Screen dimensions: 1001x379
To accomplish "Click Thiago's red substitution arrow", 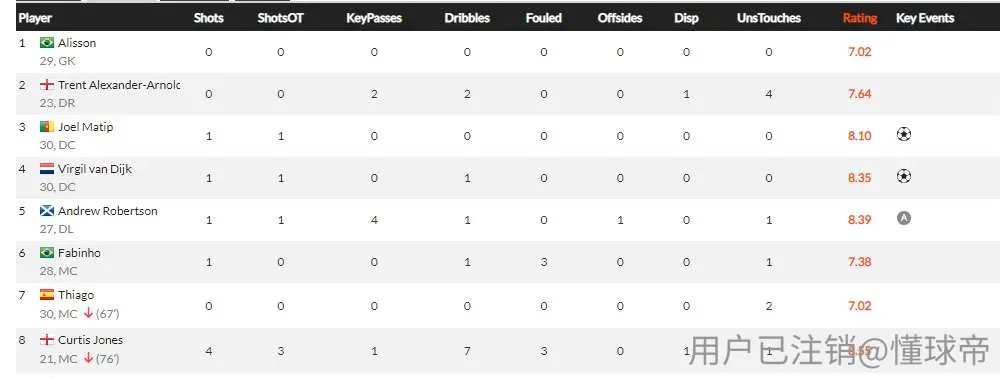I will coord(88,313).
